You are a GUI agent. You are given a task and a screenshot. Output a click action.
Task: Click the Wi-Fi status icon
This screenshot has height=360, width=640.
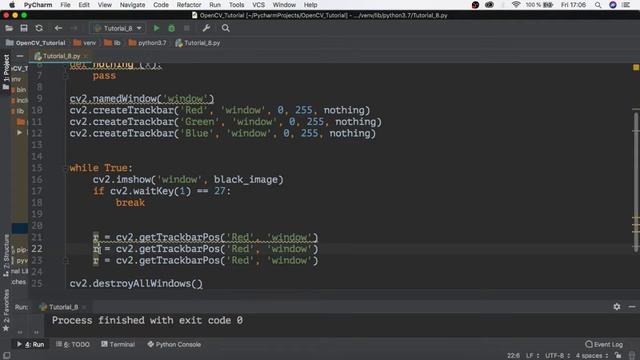pos(516,5)
